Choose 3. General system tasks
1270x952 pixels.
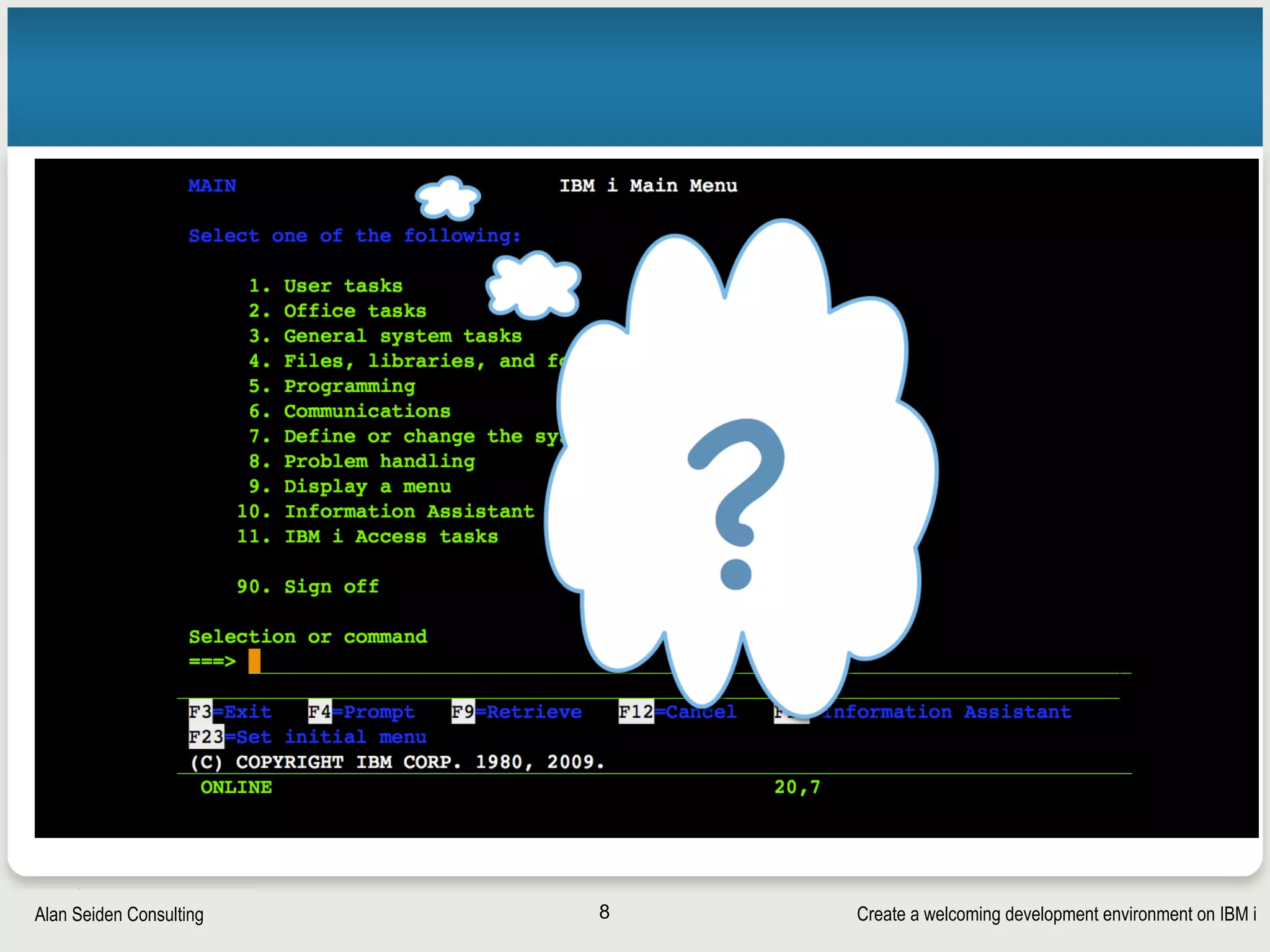point(385,336)
